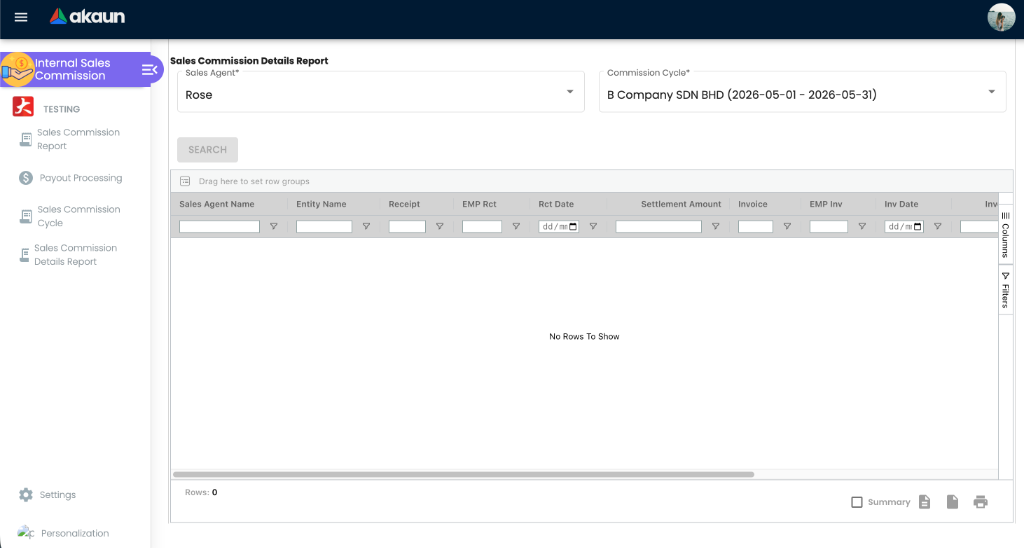Click the EMP Inv column header
The image size is (1024, 548).
click(825, 204)
